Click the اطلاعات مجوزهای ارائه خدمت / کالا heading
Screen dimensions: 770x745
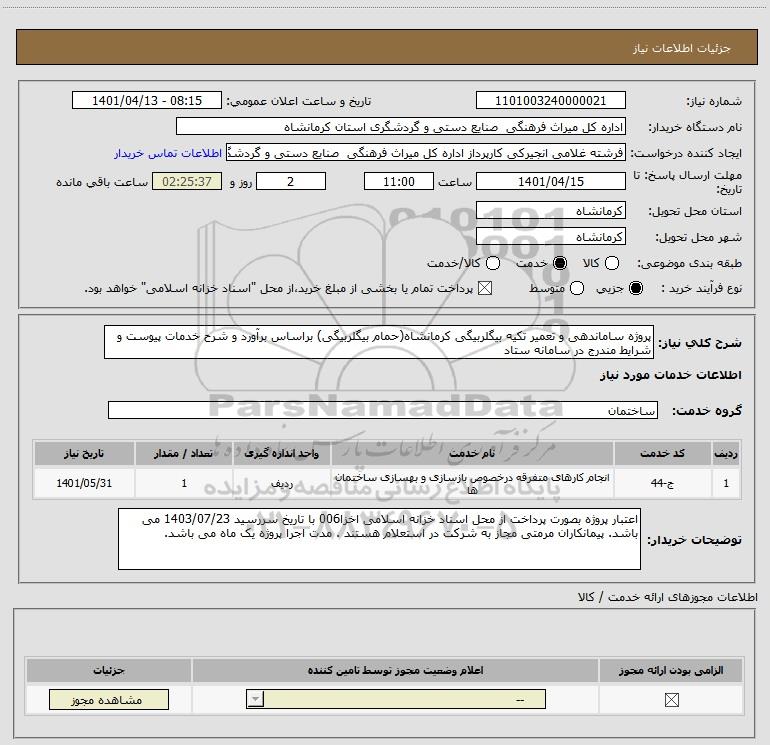668,597
